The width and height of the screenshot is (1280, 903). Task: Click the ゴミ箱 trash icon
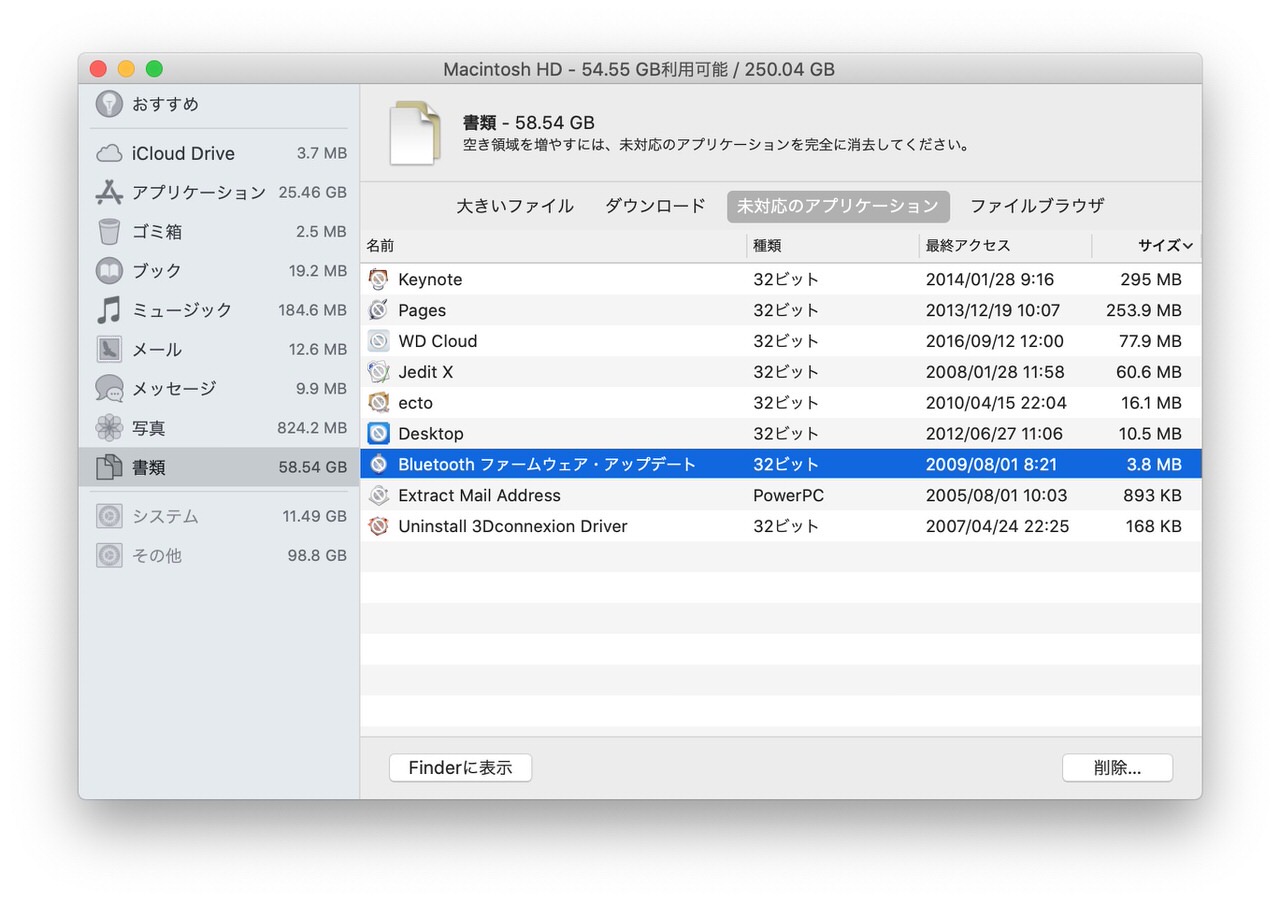[x=109, y=231]
